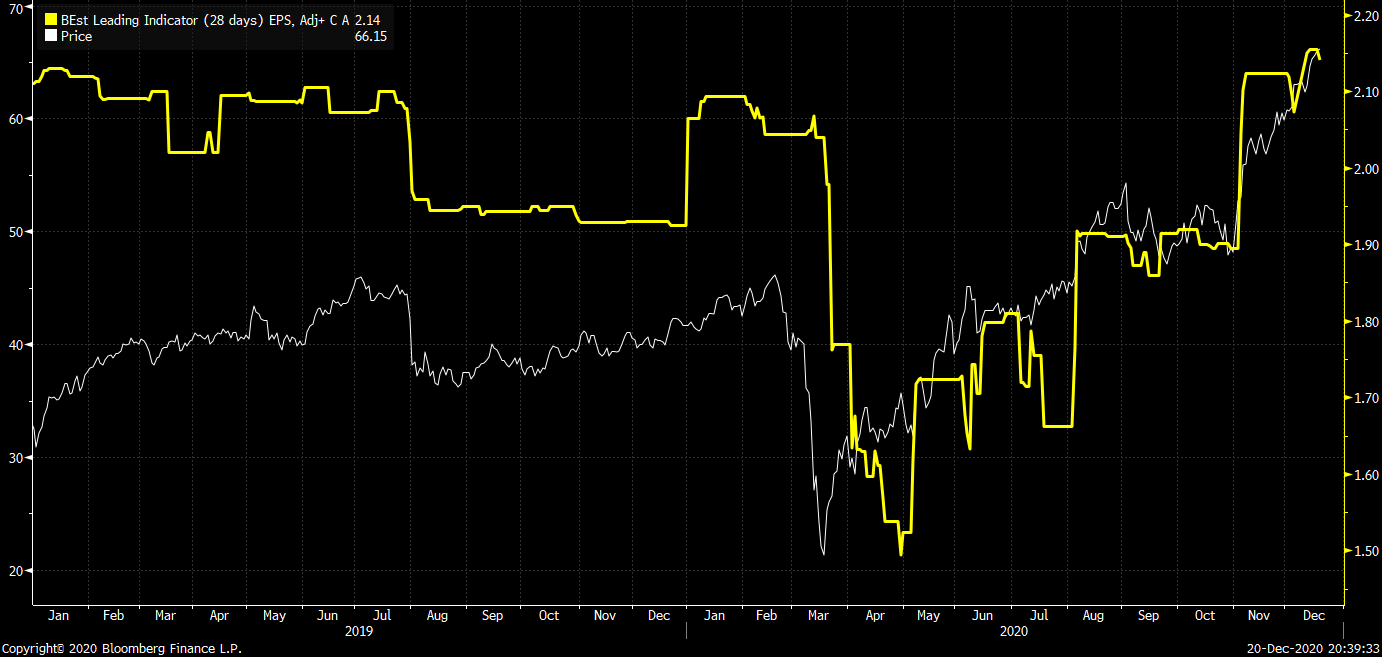Click the 1.90 label on the right axis

click(1365, 245)
